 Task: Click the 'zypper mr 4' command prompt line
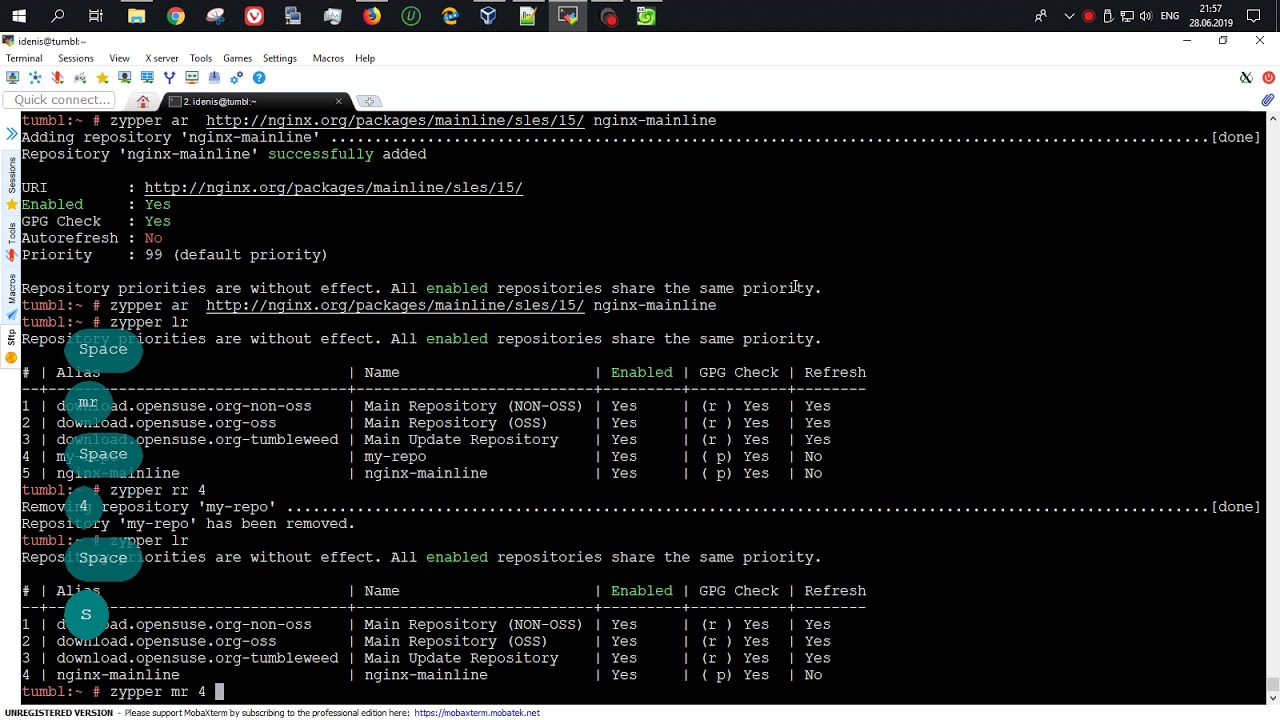[x=122, y=692]
